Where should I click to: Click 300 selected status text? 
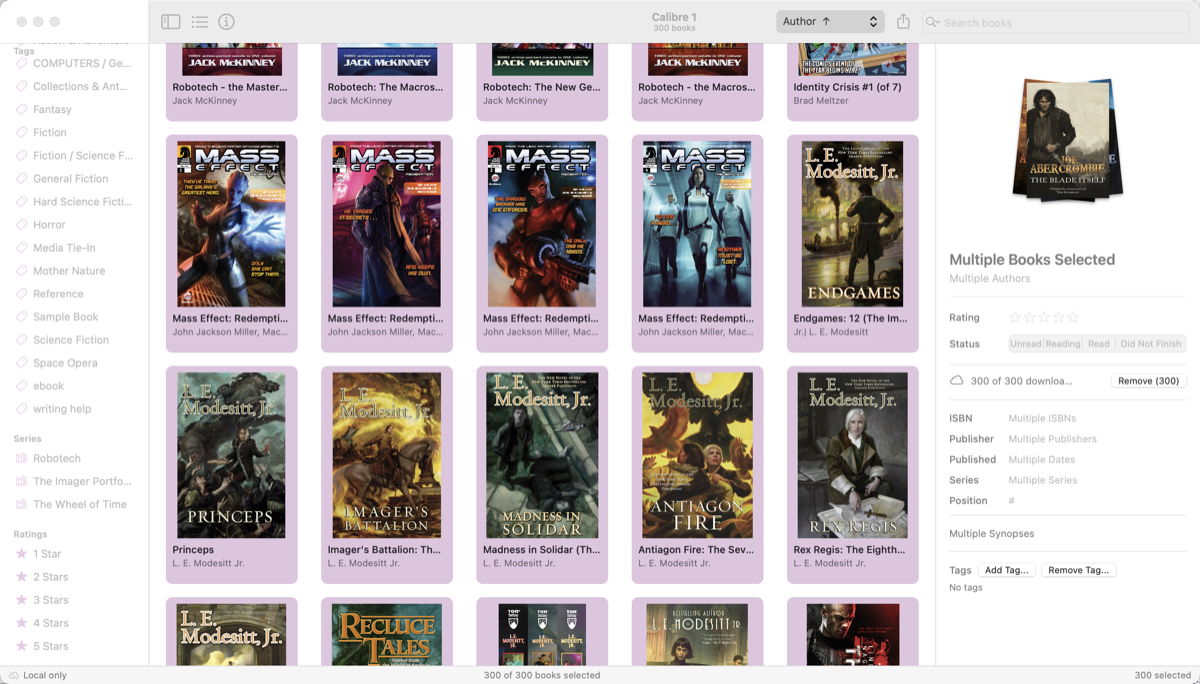[1162, 675]
